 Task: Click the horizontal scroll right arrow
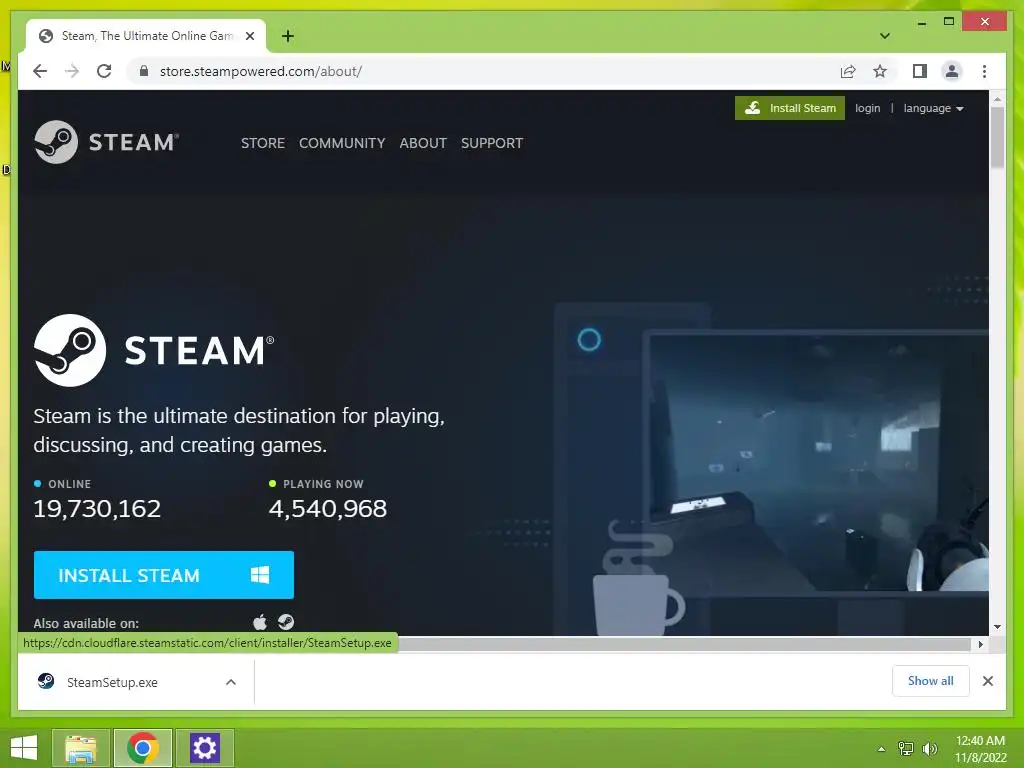[981, 645]
